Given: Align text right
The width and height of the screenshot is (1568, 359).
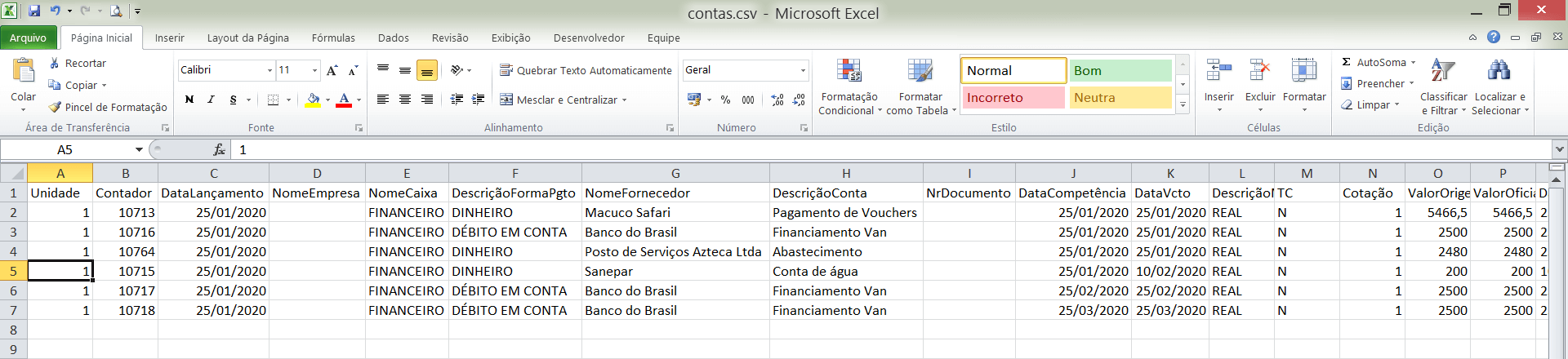Looking at the screenshot, I should coord(427,100).
